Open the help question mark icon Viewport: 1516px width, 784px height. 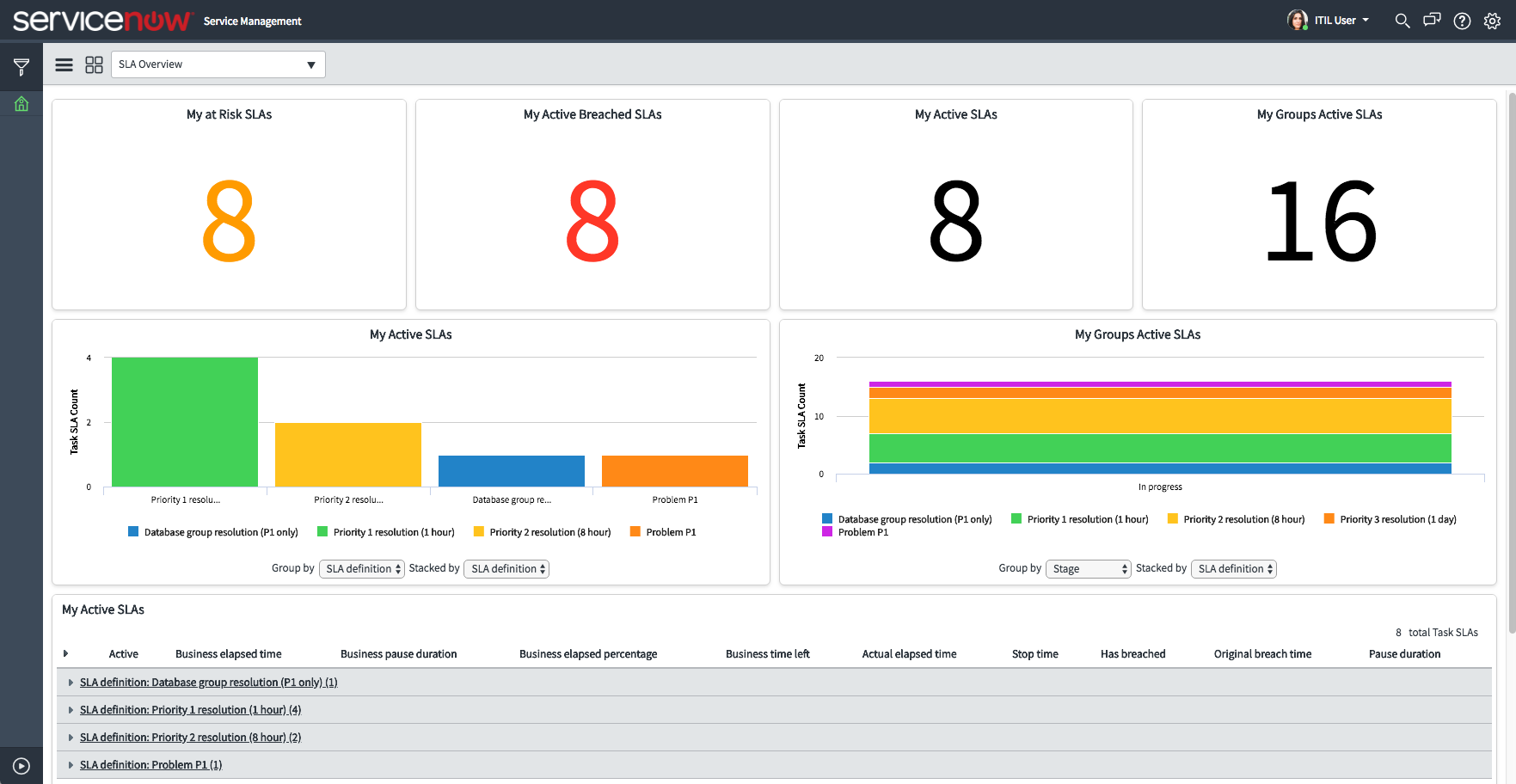[x=1462, y=21]
